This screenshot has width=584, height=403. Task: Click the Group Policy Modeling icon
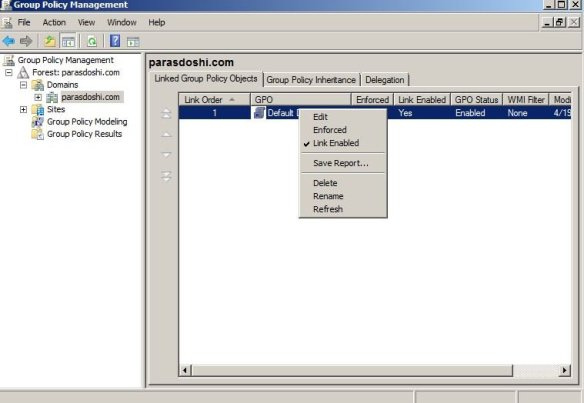[38, 122]
